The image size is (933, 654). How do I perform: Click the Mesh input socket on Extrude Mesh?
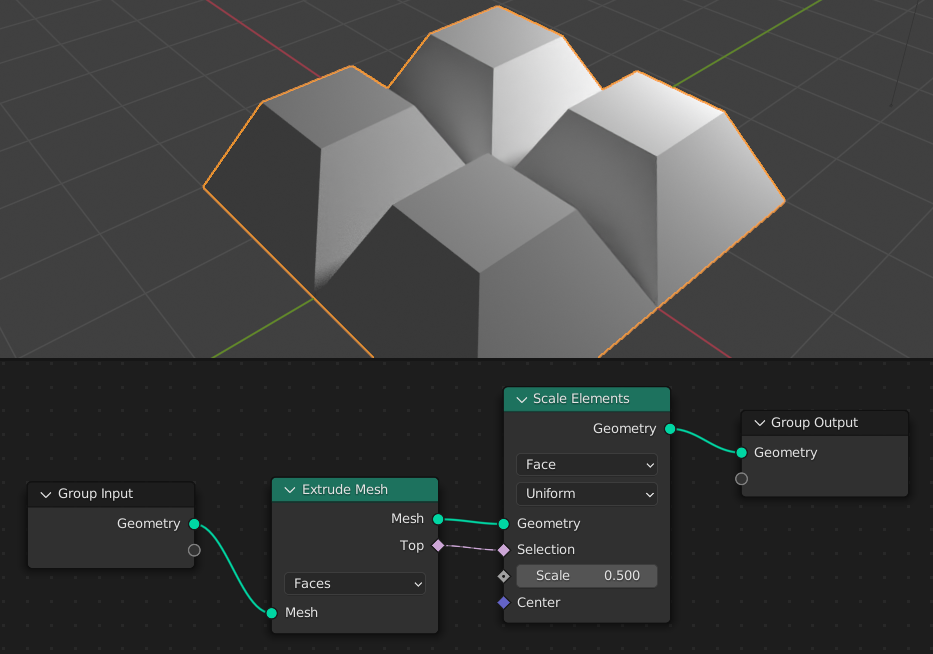click(272, 612)
